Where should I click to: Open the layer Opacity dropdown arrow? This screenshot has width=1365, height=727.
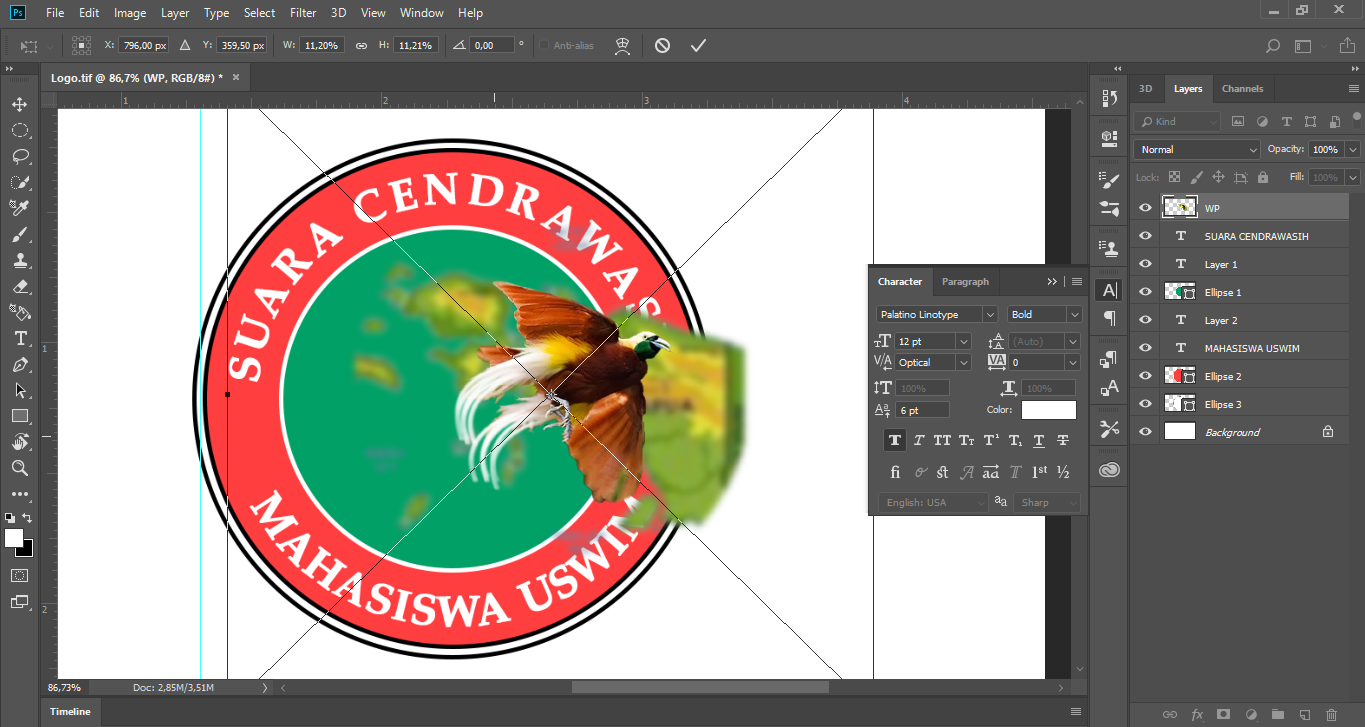pos(1353,149)
